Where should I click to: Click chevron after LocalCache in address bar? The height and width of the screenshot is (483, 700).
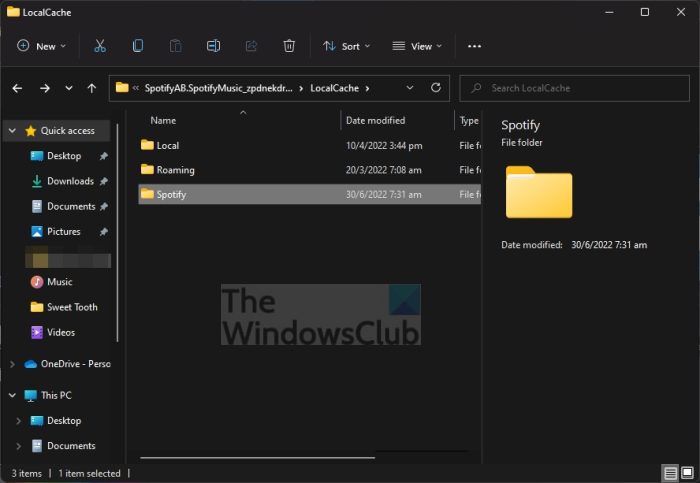click(x=367, y=88)
